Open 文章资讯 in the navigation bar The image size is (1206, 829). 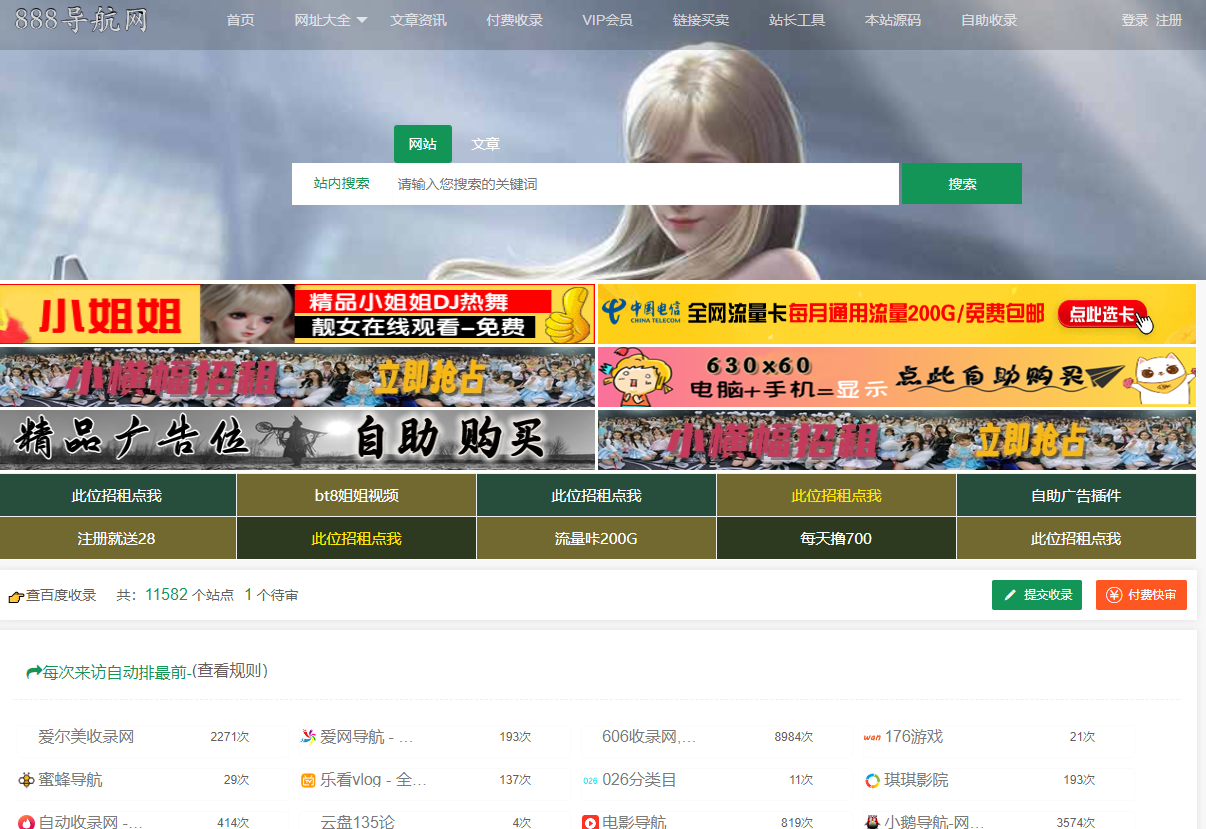(418, 20)
